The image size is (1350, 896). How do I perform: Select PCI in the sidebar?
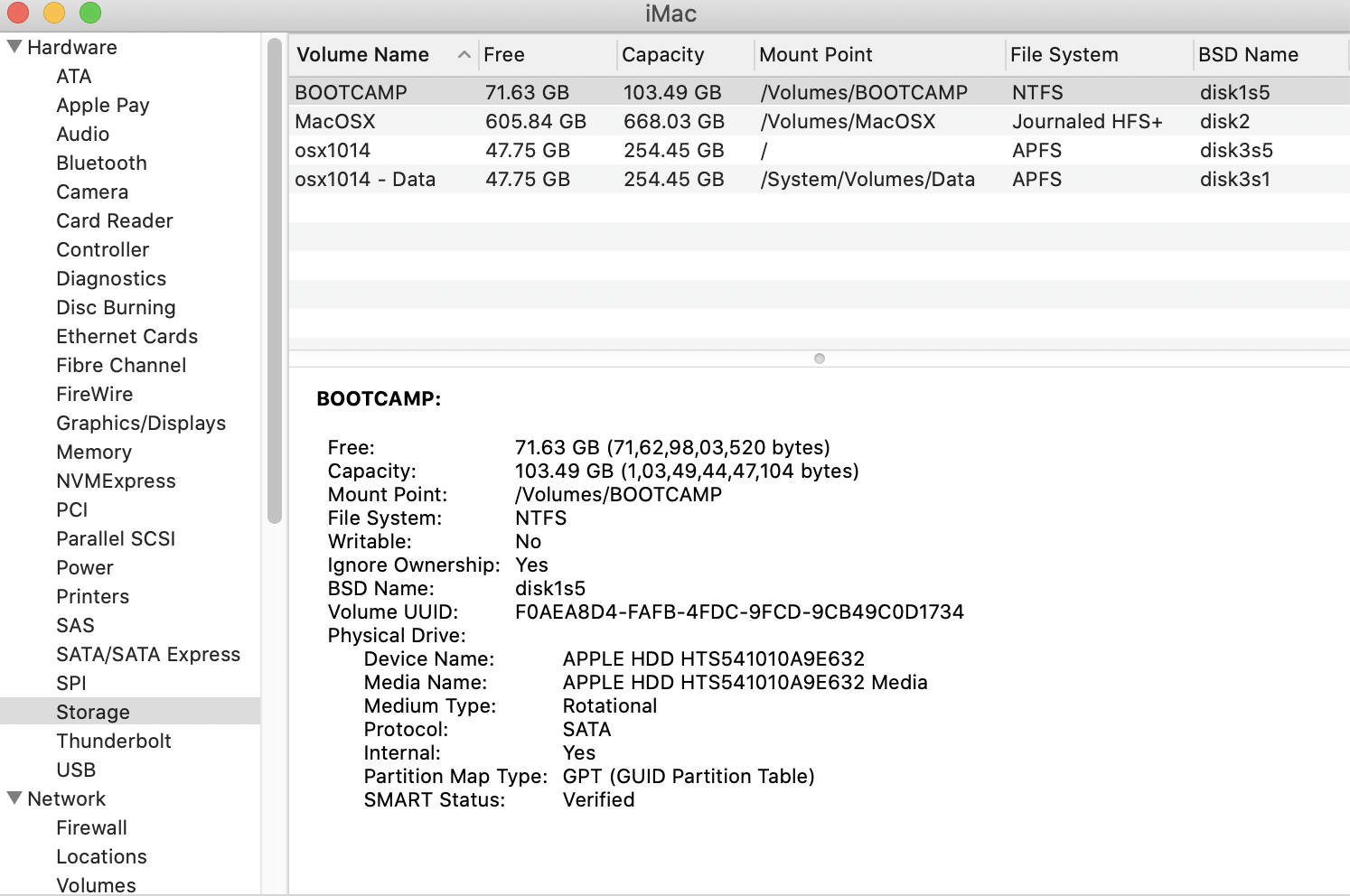pyautogui.click(x=72, y=509)
